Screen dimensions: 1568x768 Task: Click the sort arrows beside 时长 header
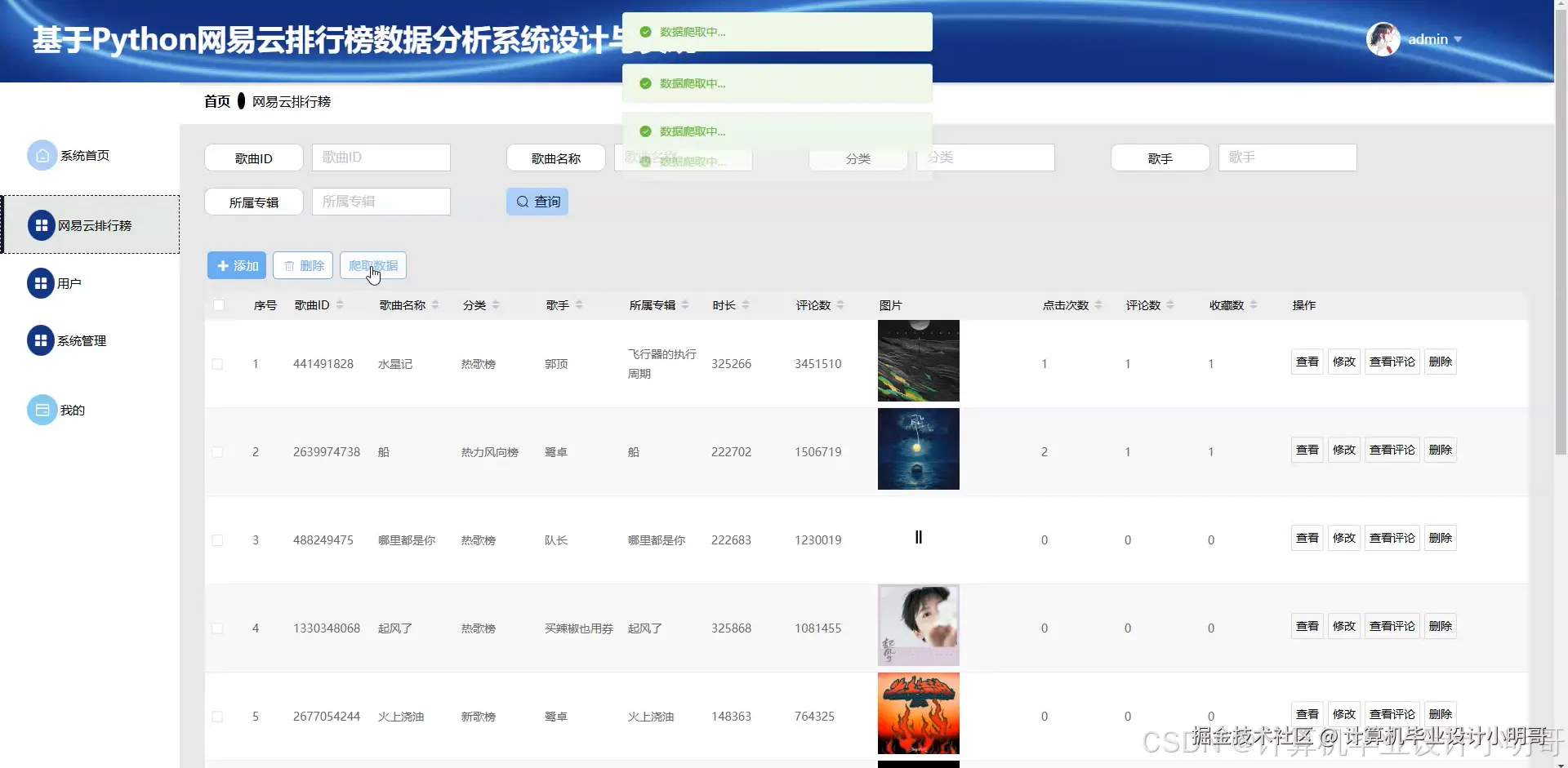tap(746, 305)
